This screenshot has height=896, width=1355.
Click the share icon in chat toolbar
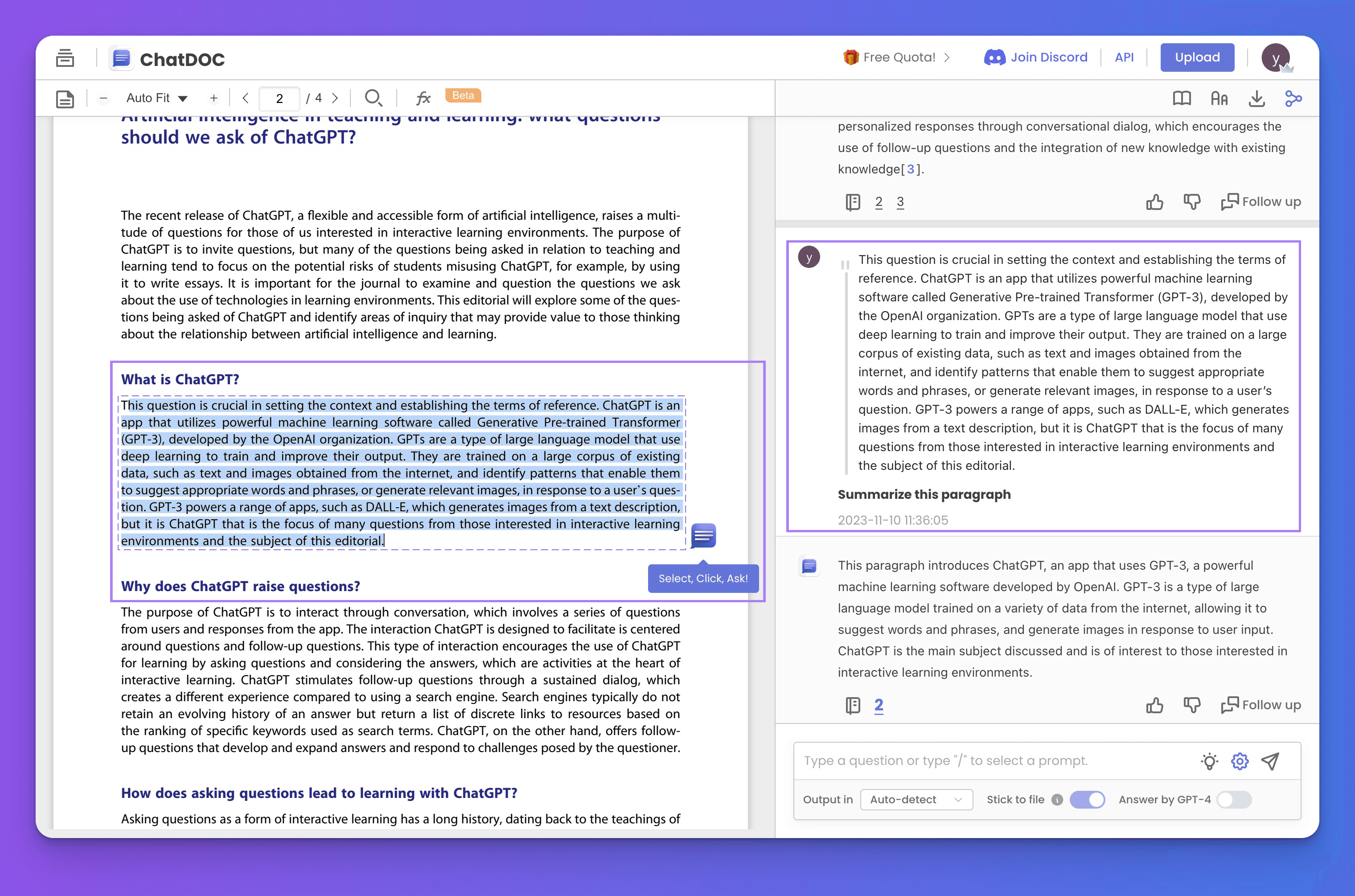pyautogui.click(x=1293, y=99)
